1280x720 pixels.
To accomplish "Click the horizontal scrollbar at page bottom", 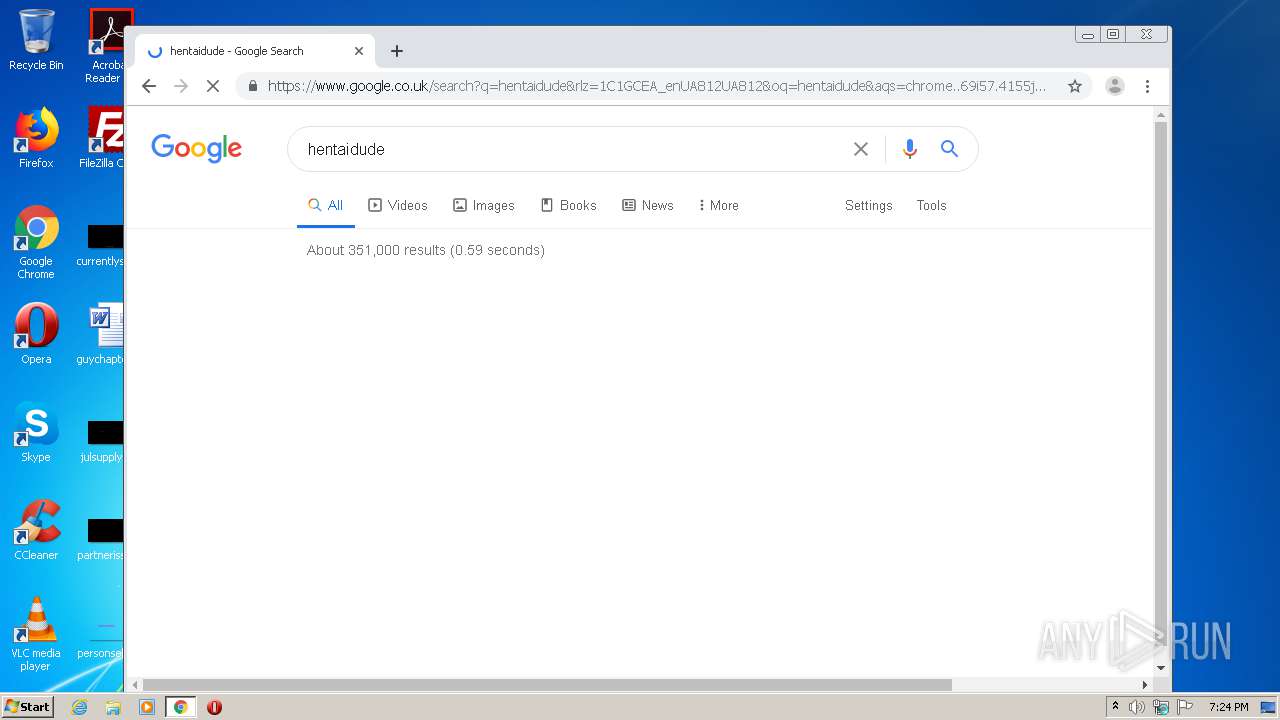I will coord(548,685).
